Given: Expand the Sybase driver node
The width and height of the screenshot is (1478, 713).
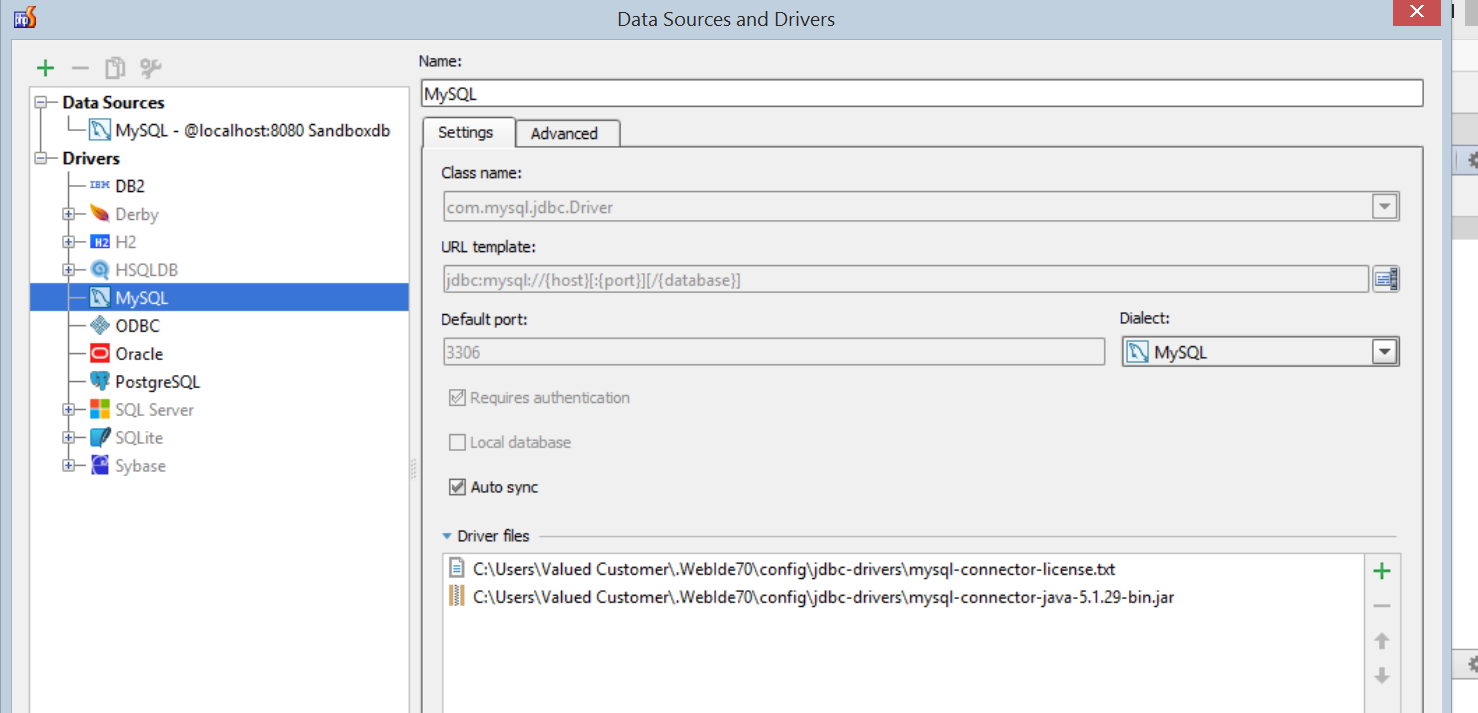Looking at the screenshot, I should click(69, 466).
